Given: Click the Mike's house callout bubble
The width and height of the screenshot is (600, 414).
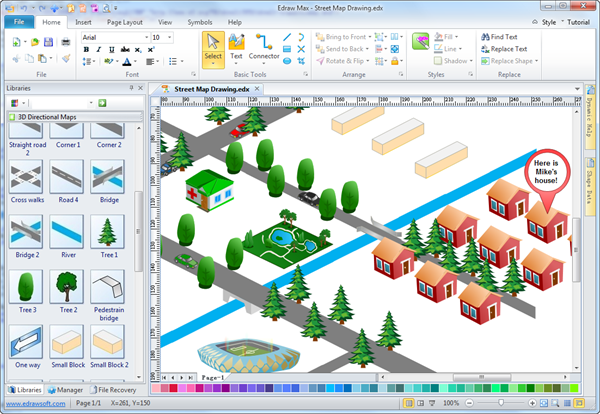Looking at the screenshot, I should point(547,171).
